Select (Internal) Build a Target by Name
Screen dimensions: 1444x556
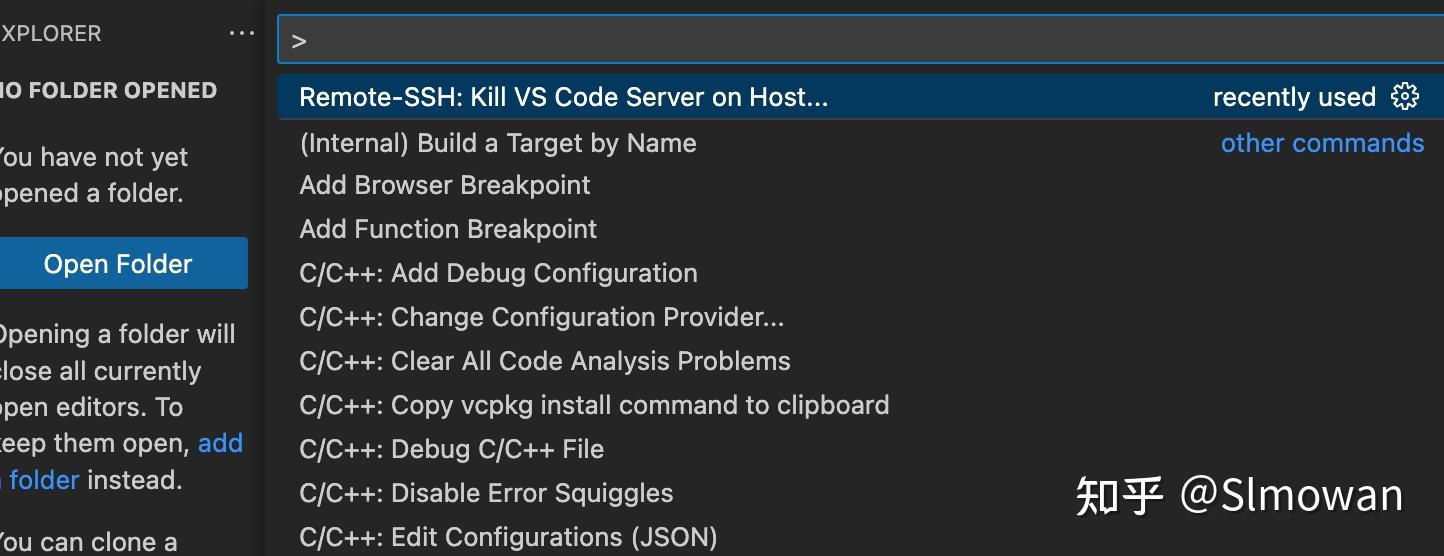click(498, 143)
